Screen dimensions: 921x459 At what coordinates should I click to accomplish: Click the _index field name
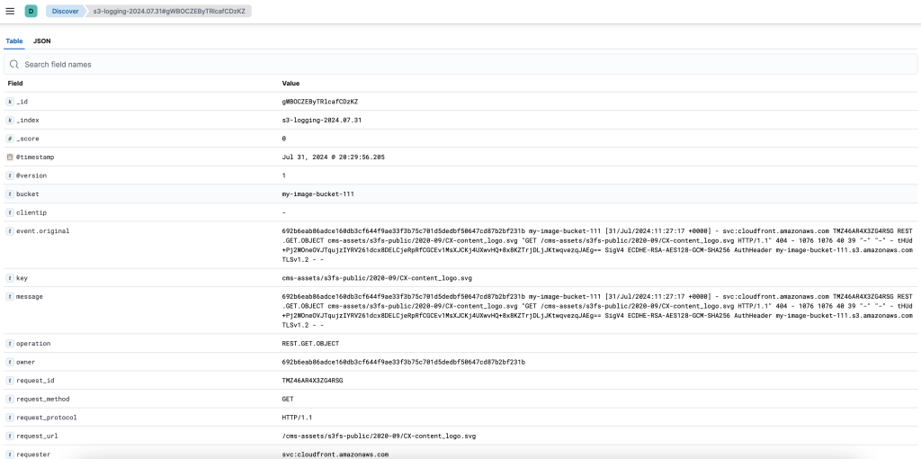(x=26, y=120)
